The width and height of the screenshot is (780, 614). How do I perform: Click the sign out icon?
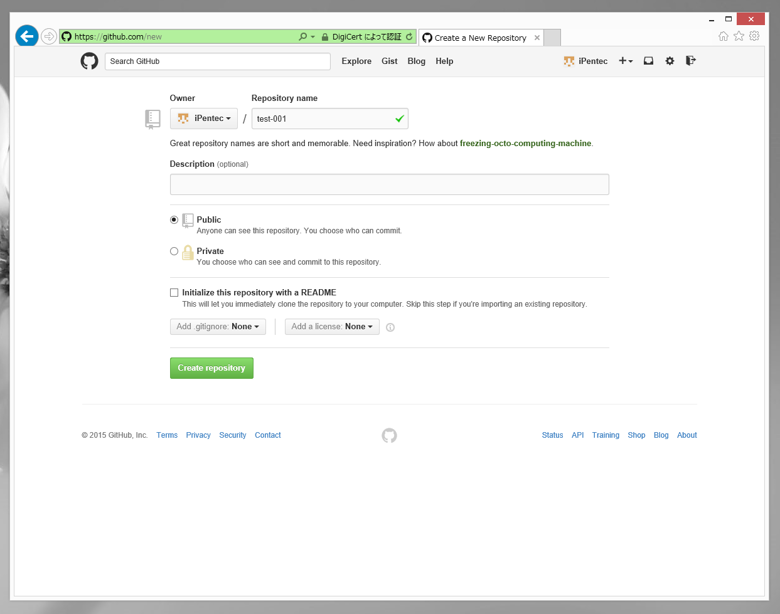690,61
